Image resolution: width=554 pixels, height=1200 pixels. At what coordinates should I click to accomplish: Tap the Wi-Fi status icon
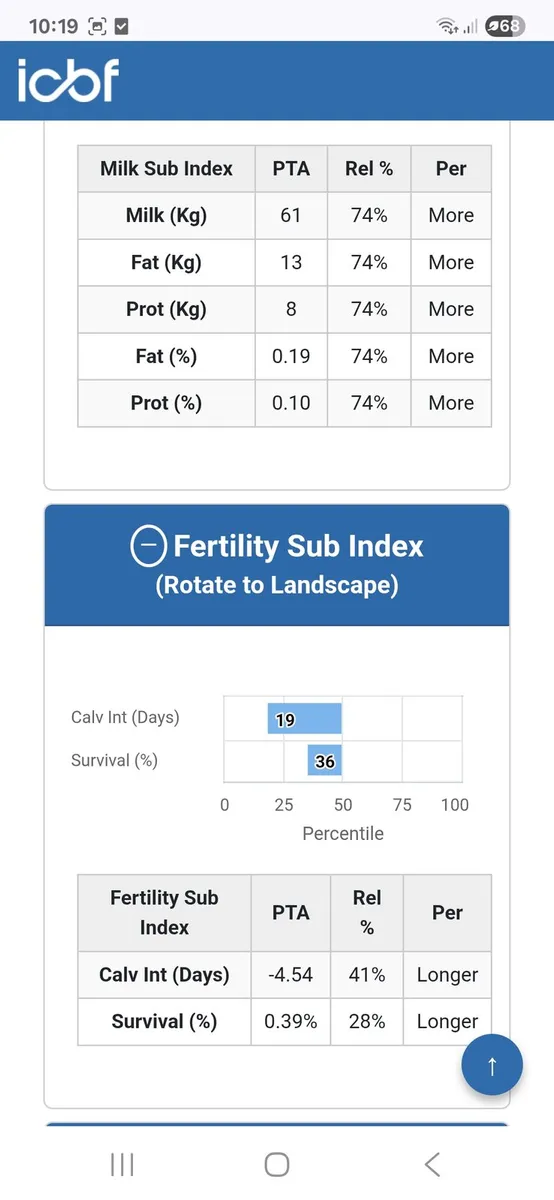pyautogui.click(x=447, y=27)
